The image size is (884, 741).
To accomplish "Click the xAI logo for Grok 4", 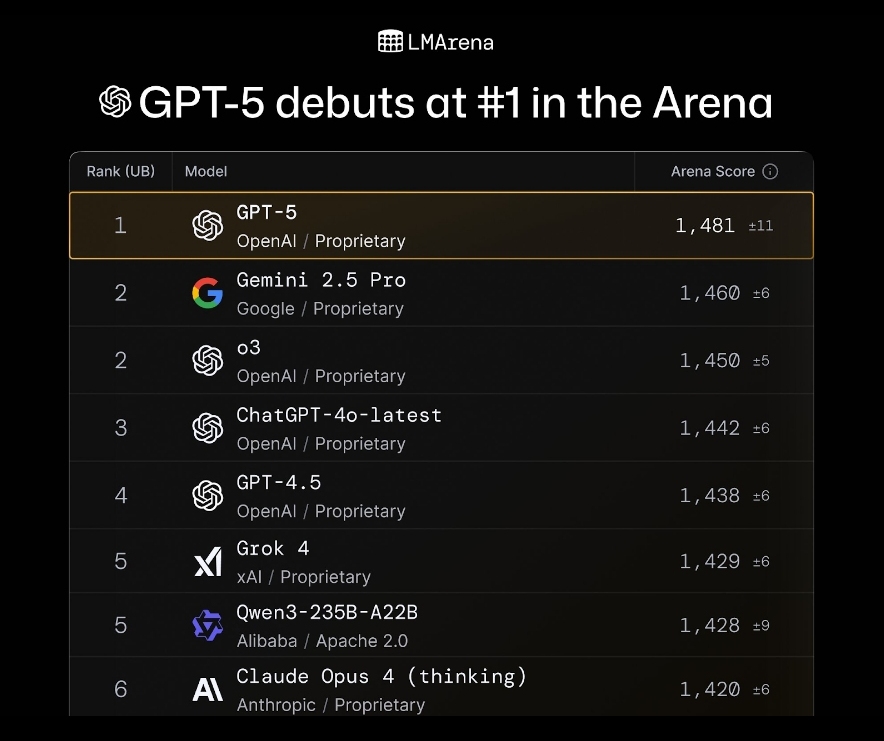I will coord(208,562).
